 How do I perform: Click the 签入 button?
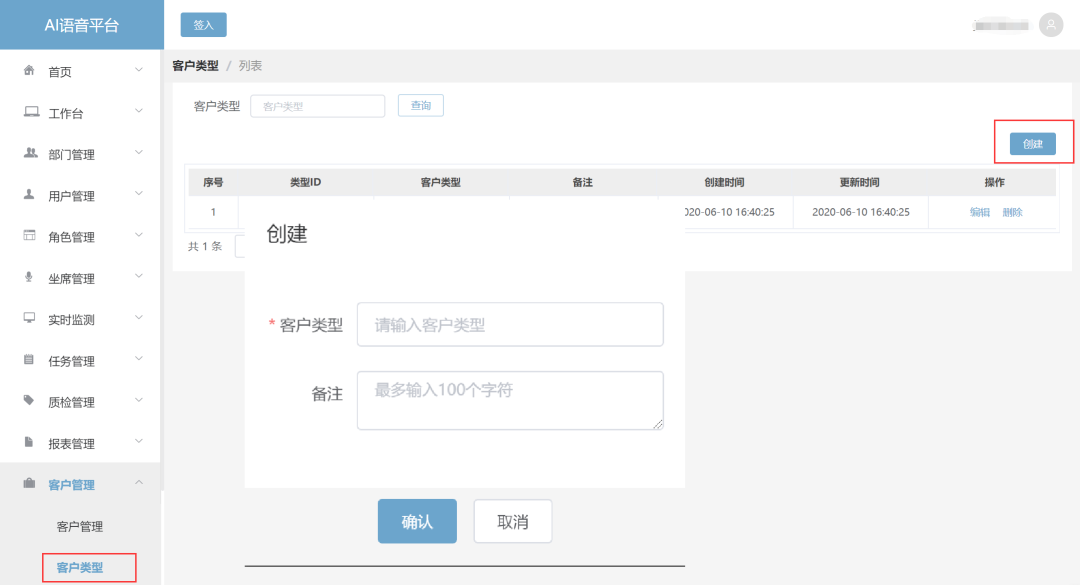(203, 25)
